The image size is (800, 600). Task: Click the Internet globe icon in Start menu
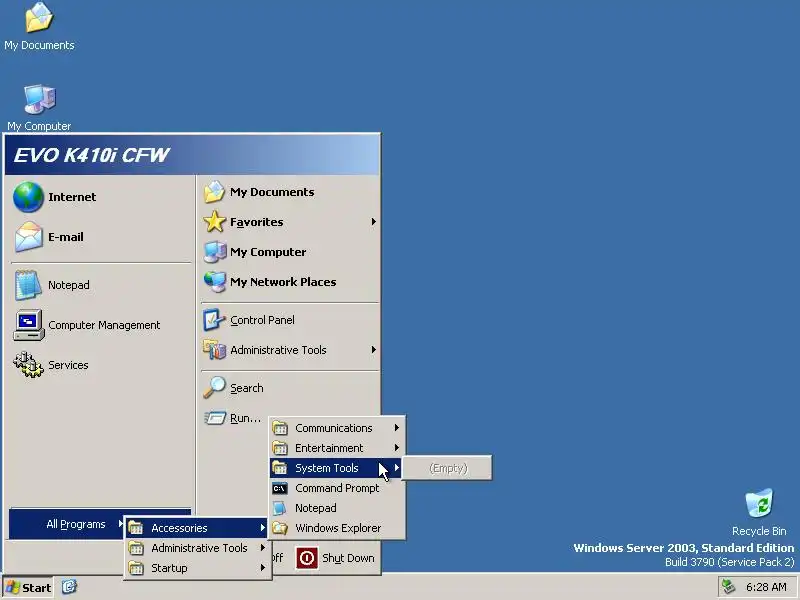[28, 197]
